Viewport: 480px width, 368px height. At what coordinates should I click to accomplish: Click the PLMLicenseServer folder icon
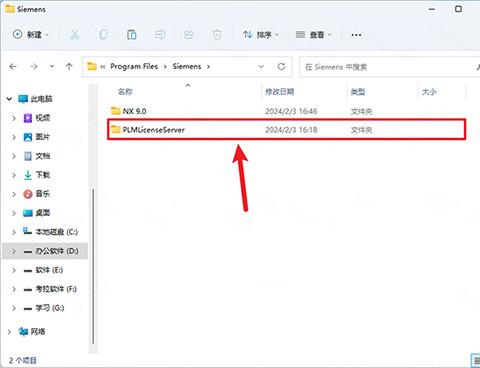115,129
